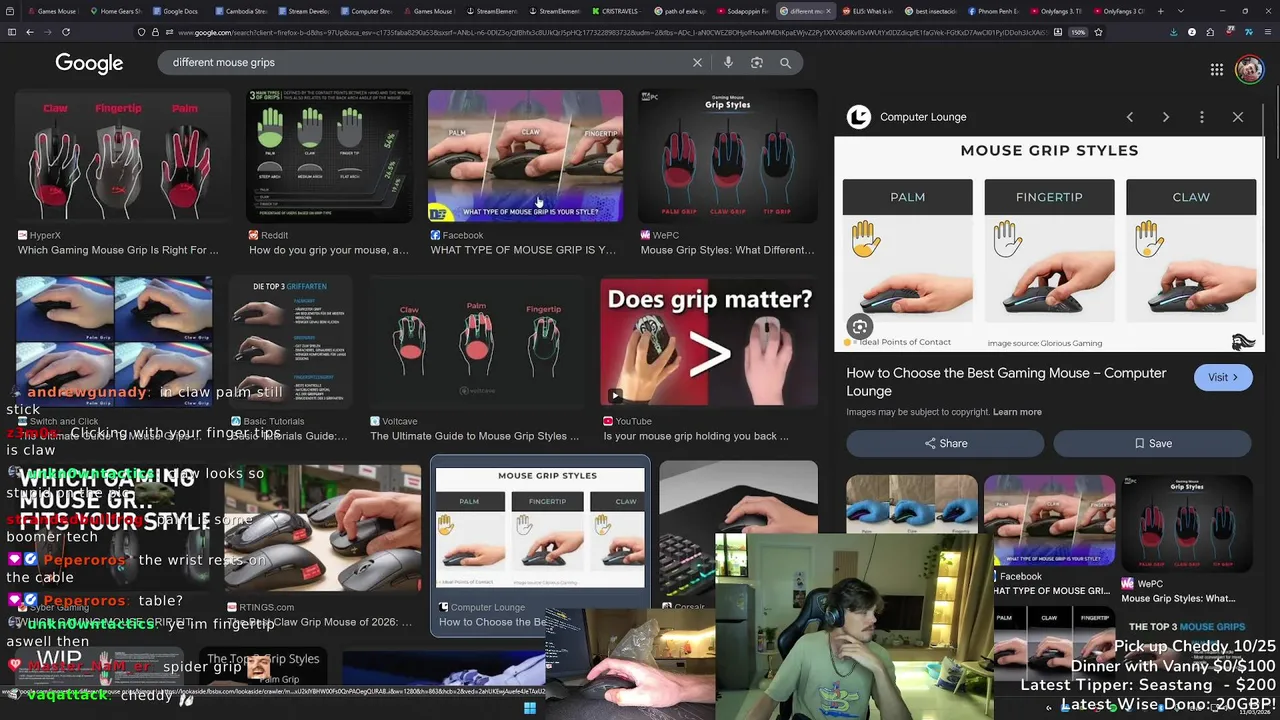Image resolution: width=1280 pixels, height=720 pixels.
Task: Open the Voltcave grip styles image
Action: pyautogui.click(x=475, y=343)
